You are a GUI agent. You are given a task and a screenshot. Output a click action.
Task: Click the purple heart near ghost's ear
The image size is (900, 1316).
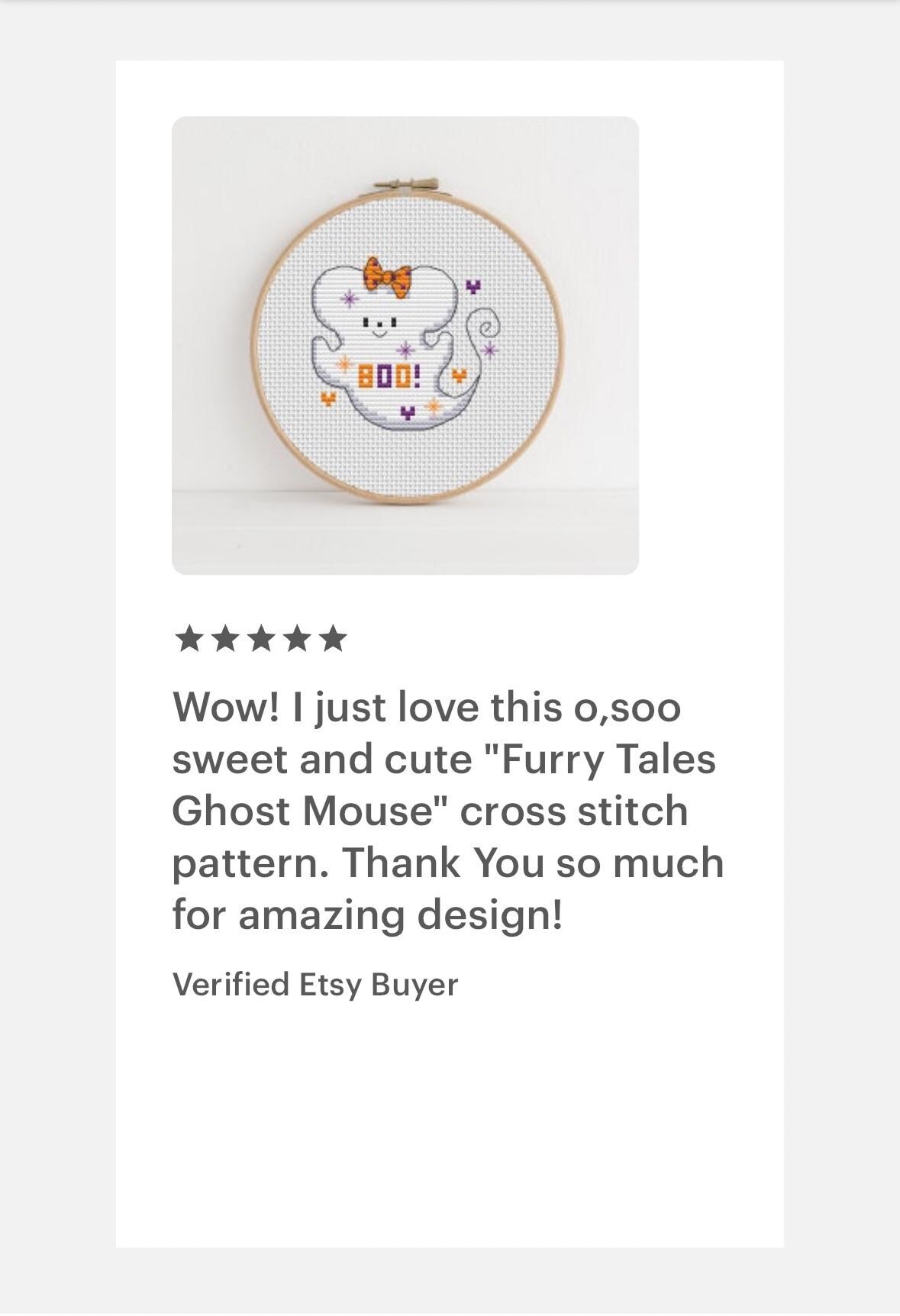473,287
